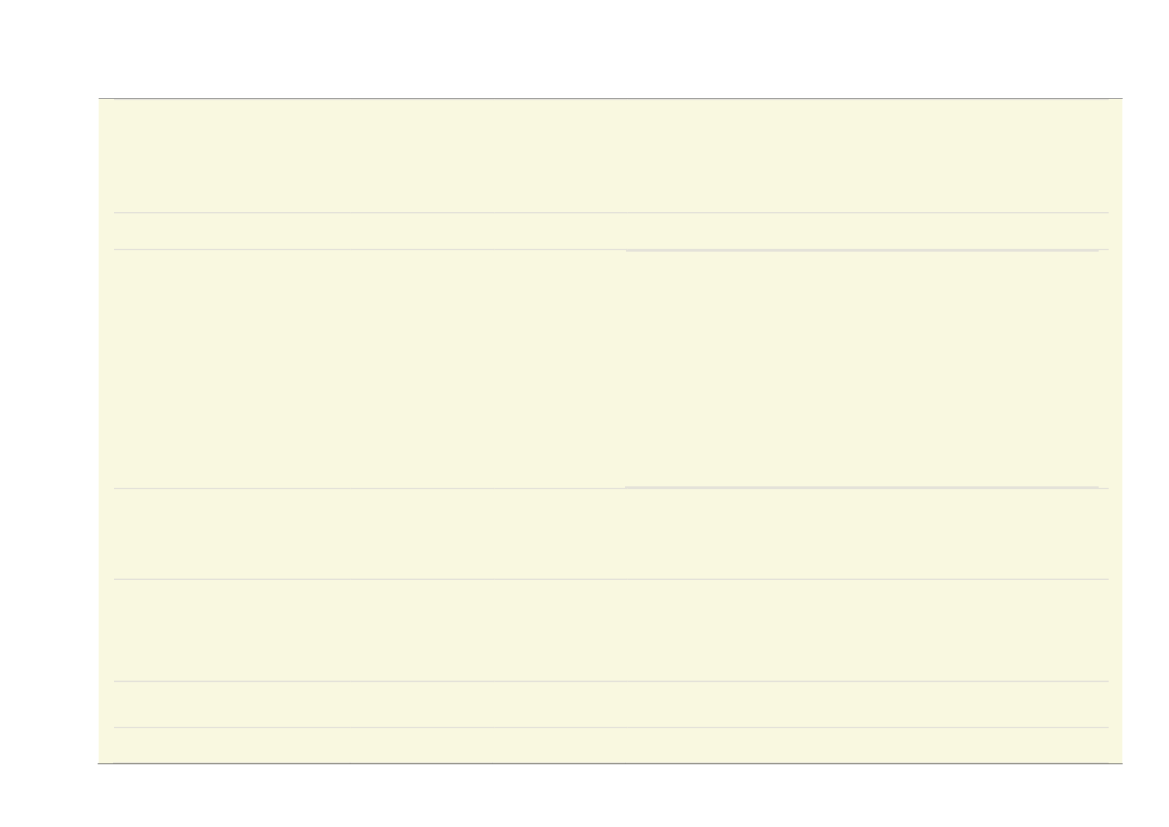Select the medium blank row above the two thin rows
1169x827 pixels.
click(x=611, y=630)
